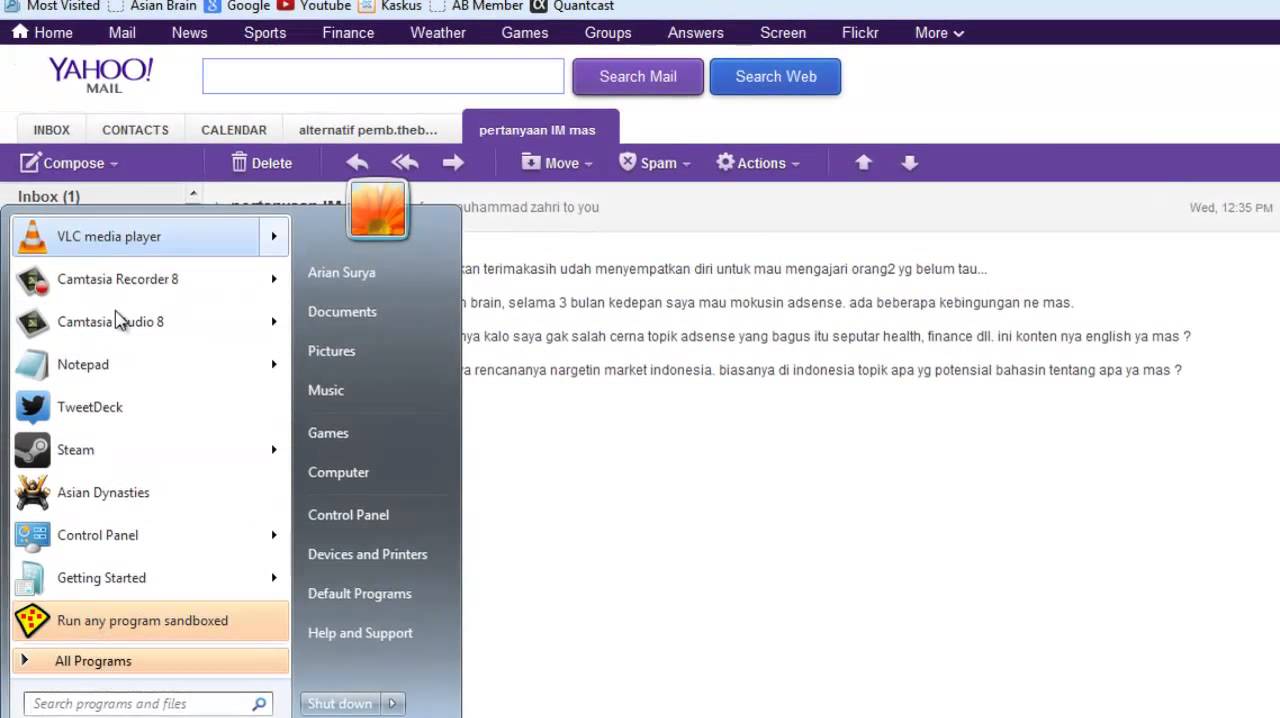Click the Home icon in Yahoo bar
This screenshot has height=718, width=1280.
tap(20, 32)
